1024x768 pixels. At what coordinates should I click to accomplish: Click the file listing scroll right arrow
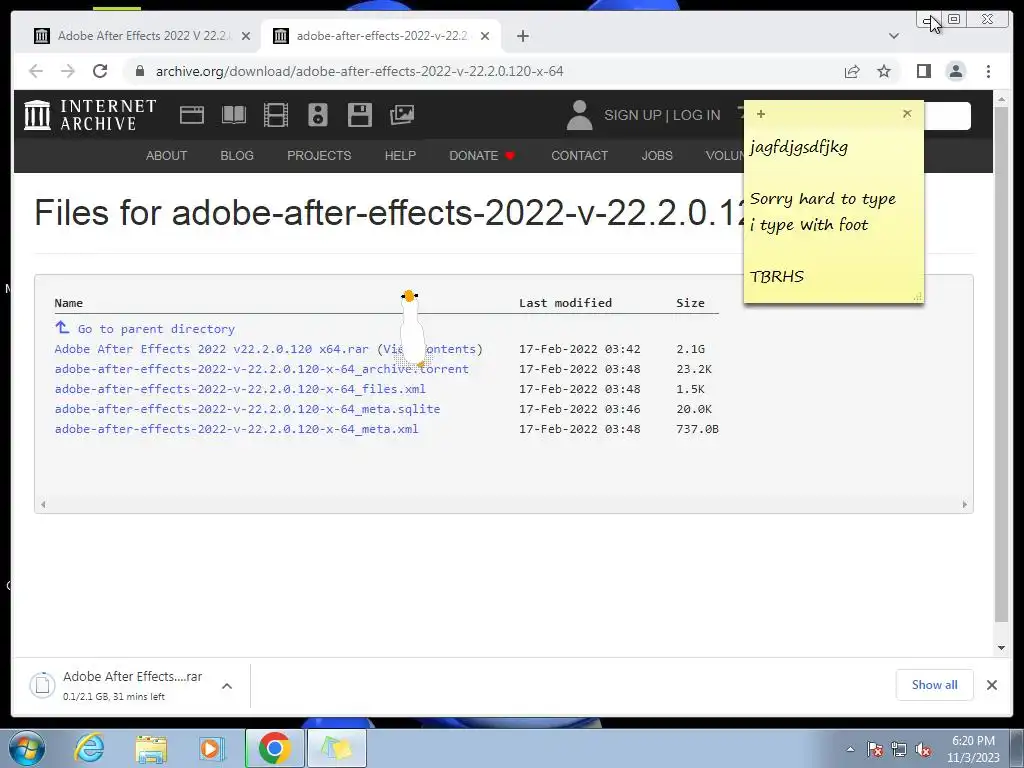[965, 504]
